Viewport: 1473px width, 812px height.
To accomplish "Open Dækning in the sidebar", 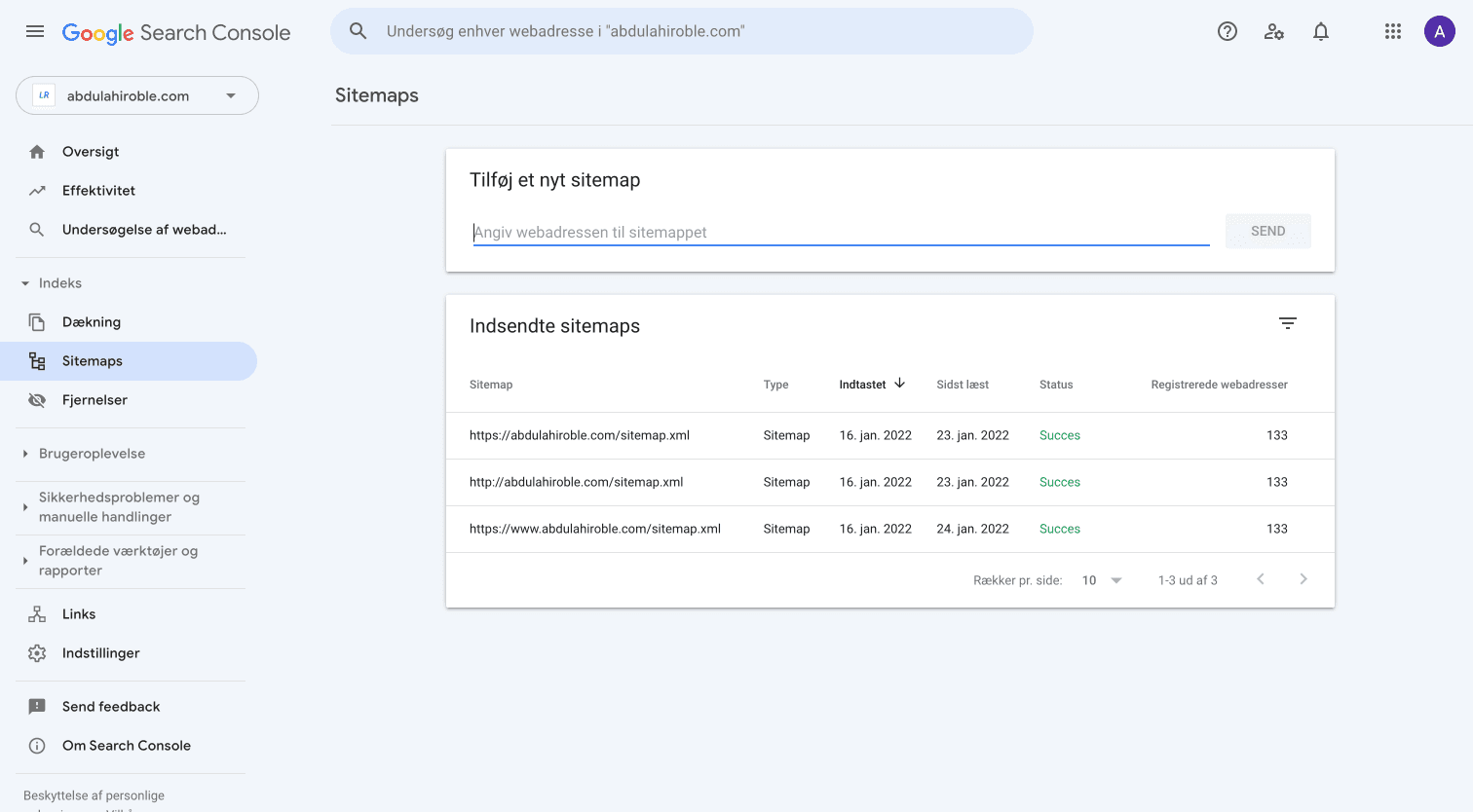I will coord(92,322).
